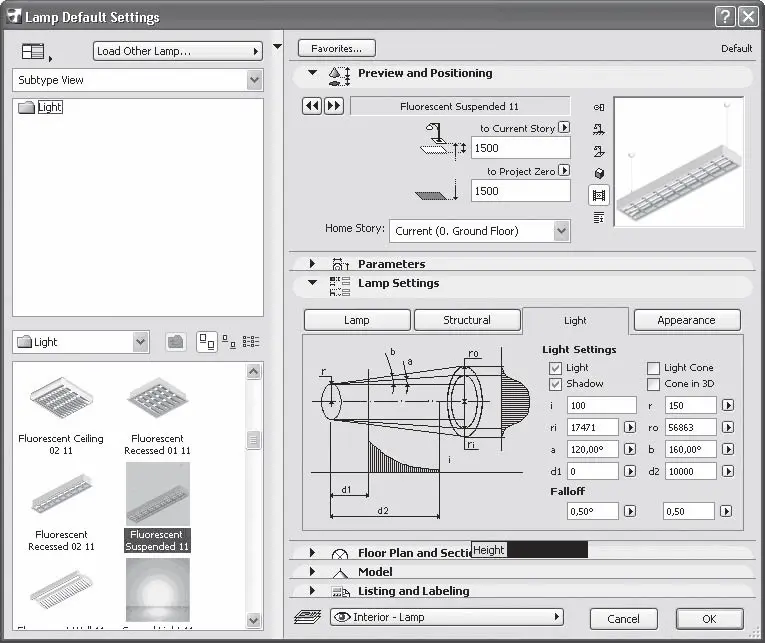The image size is (765, 643).
Task: Click the arrow next to ro value 56863
Action: (x=728, y=427)
